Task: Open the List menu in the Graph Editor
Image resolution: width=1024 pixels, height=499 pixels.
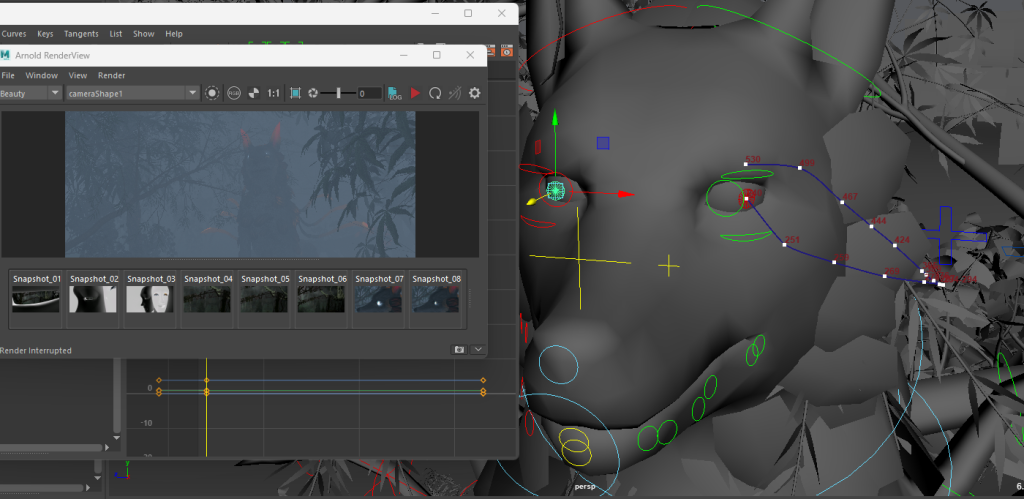Action: pos(116,34)
